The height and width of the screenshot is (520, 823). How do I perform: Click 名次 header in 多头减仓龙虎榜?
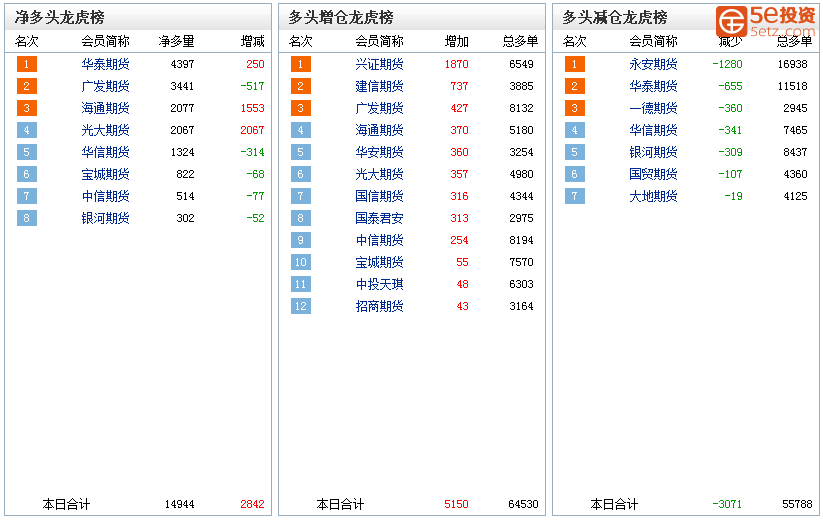coord(575,41)
